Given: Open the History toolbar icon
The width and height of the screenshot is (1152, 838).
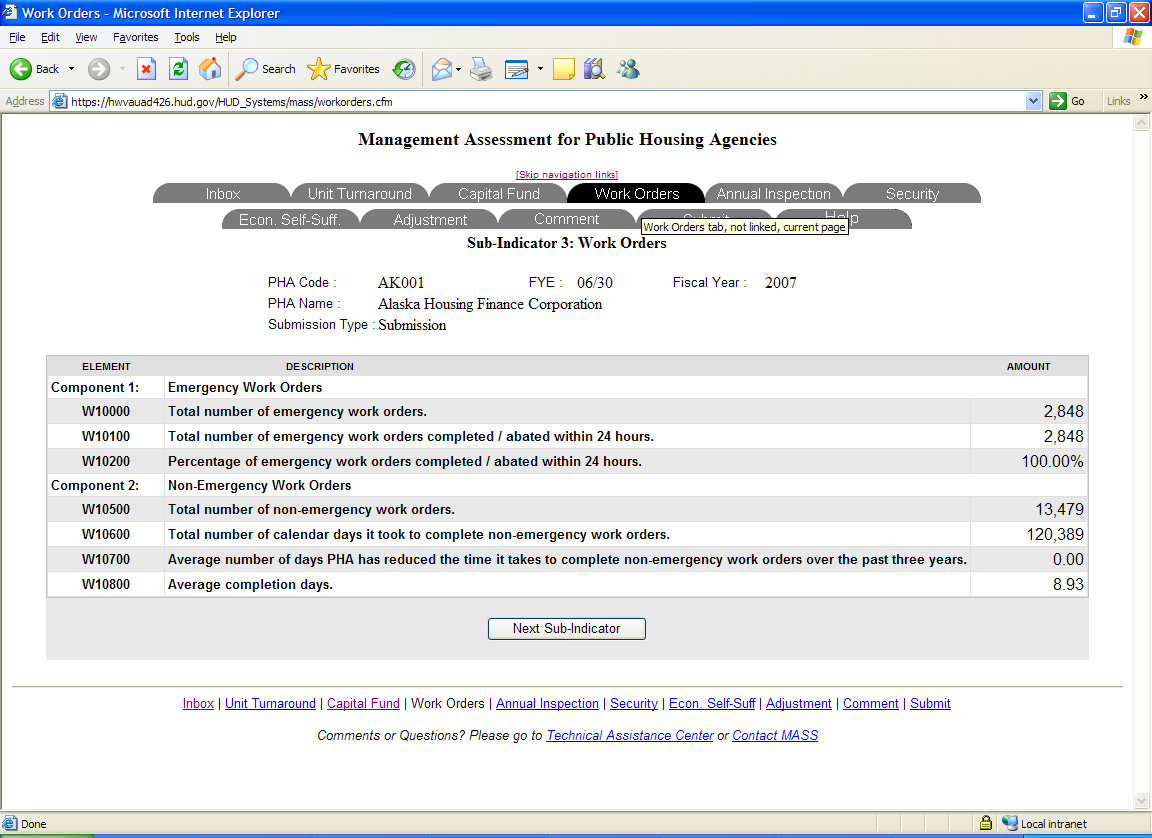Looking at the screenshot, I should point(404,69).
